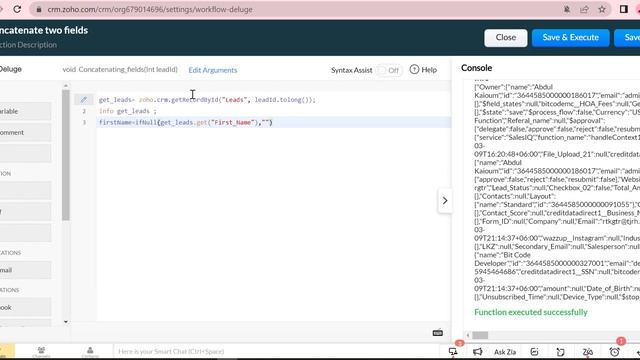The image size is (640, 360).
Task: Click 'Function executed successfully' message
Action: (x=531, y=312)
